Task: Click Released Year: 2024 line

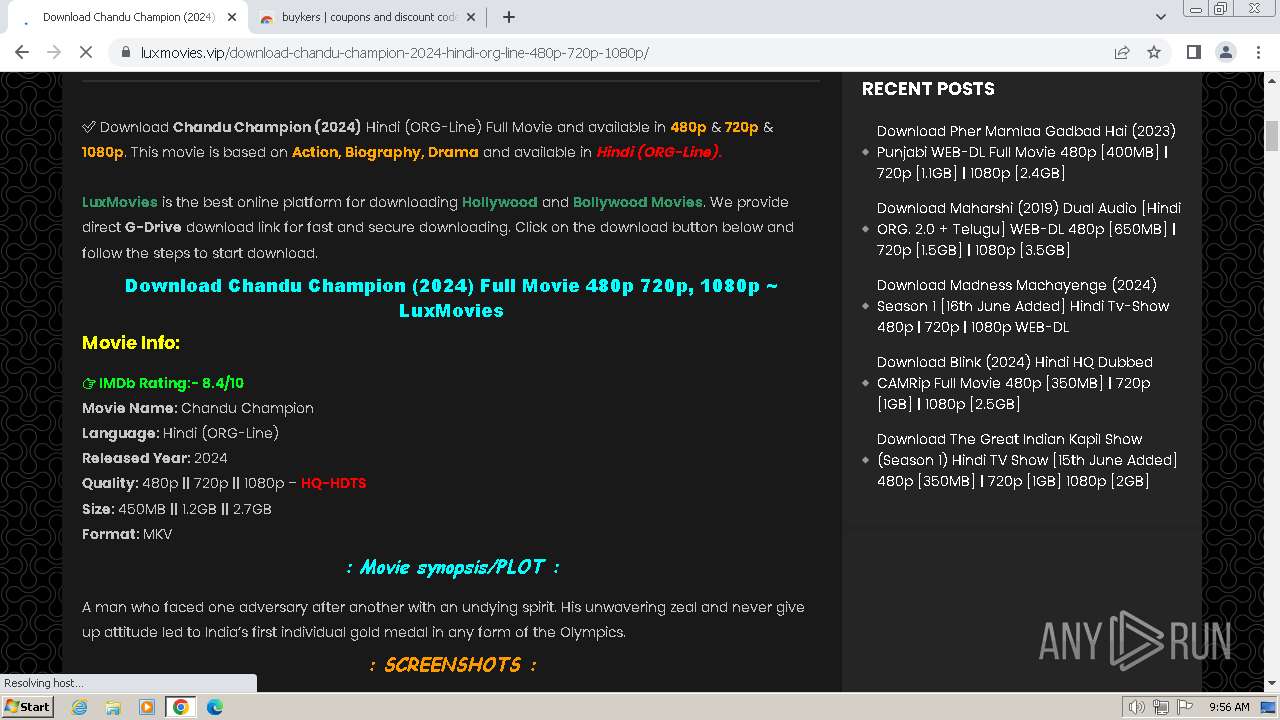Action: [x=155, y=458]
